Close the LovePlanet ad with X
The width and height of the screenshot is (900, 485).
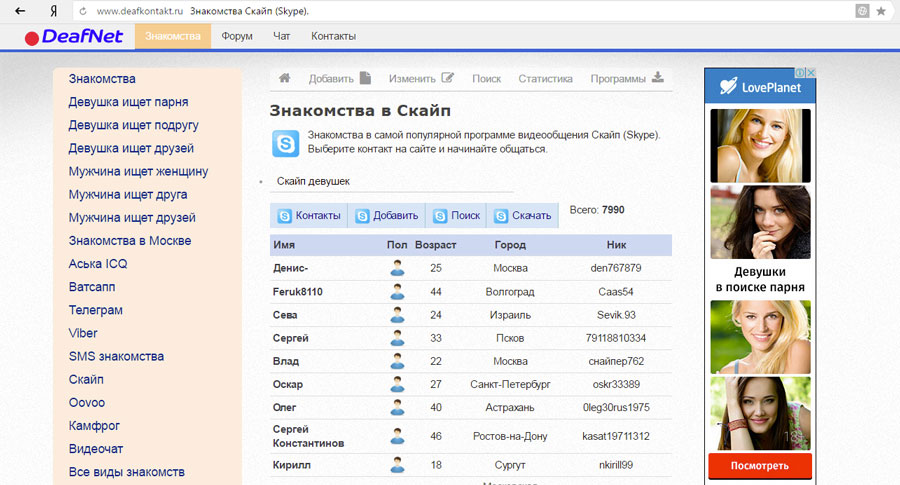[812, 73]
